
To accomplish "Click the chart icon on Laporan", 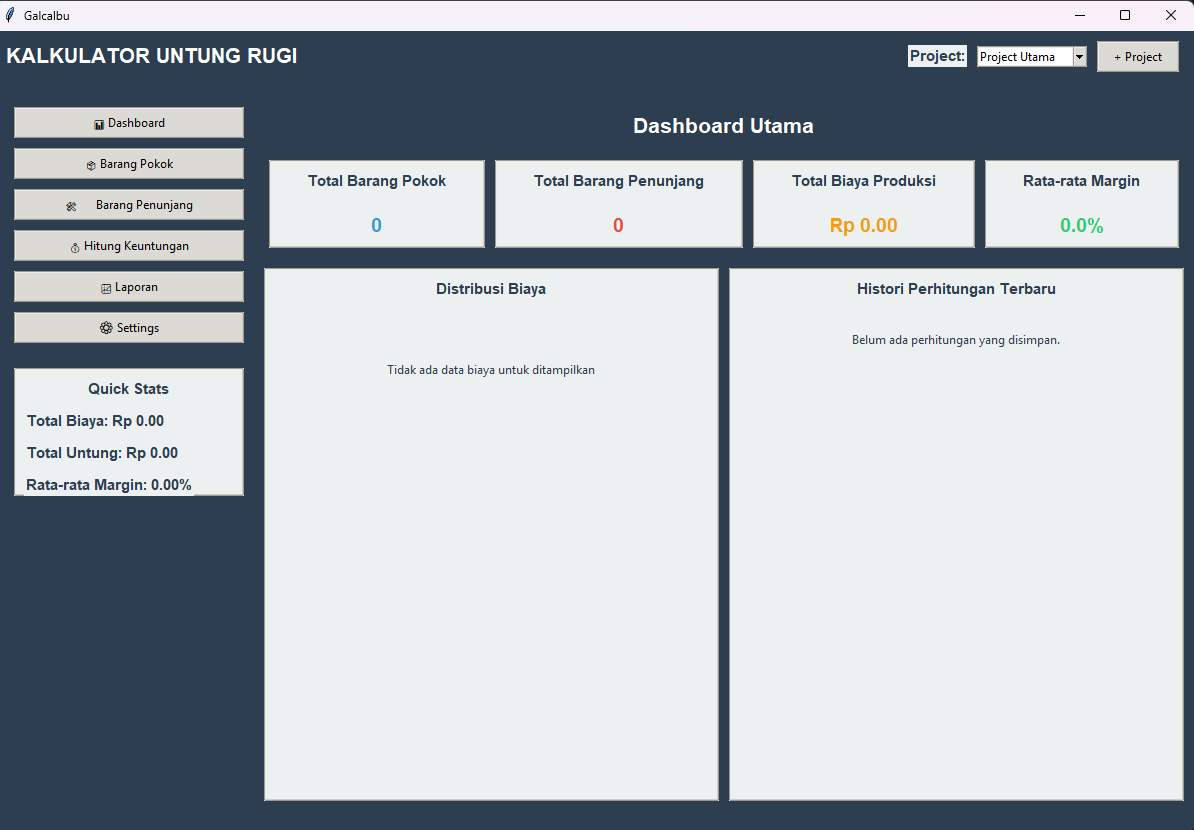I will pos(106,289).
